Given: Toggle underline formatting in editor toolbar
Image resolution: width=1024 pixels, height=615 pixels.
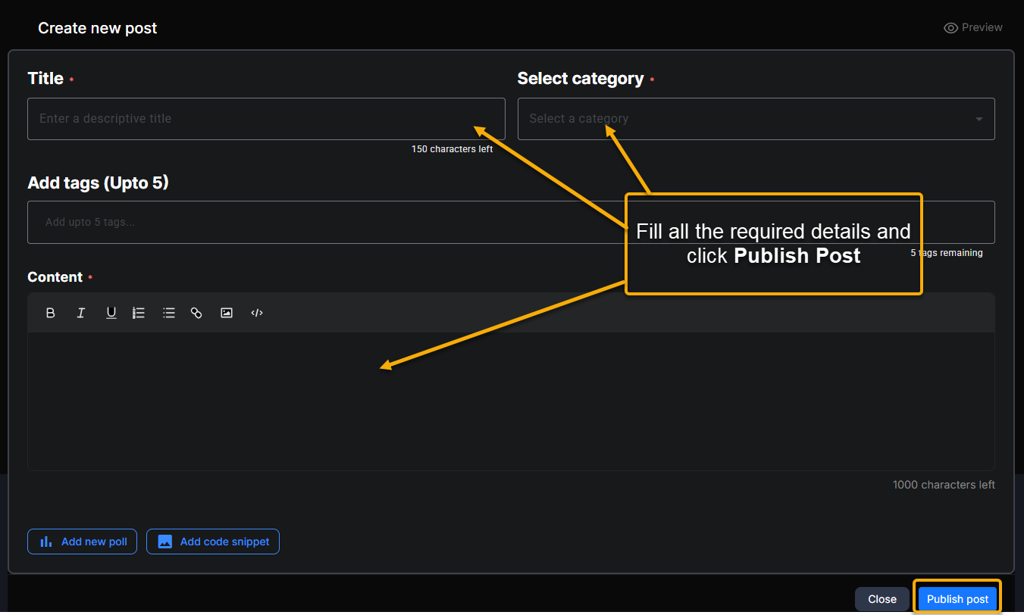Looking at the screenshot, I should [x=111, y=313].
